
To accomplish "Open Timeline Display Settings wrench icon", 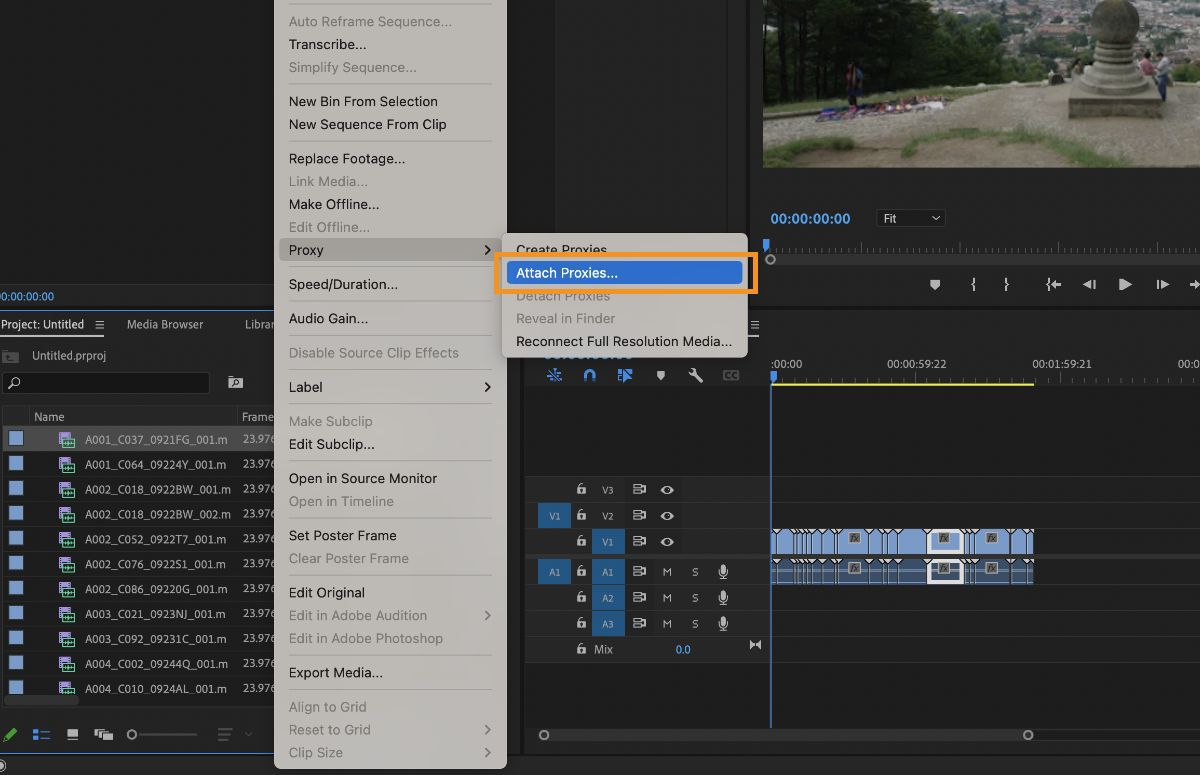I will pyautogui.click(x=696, y=375).
